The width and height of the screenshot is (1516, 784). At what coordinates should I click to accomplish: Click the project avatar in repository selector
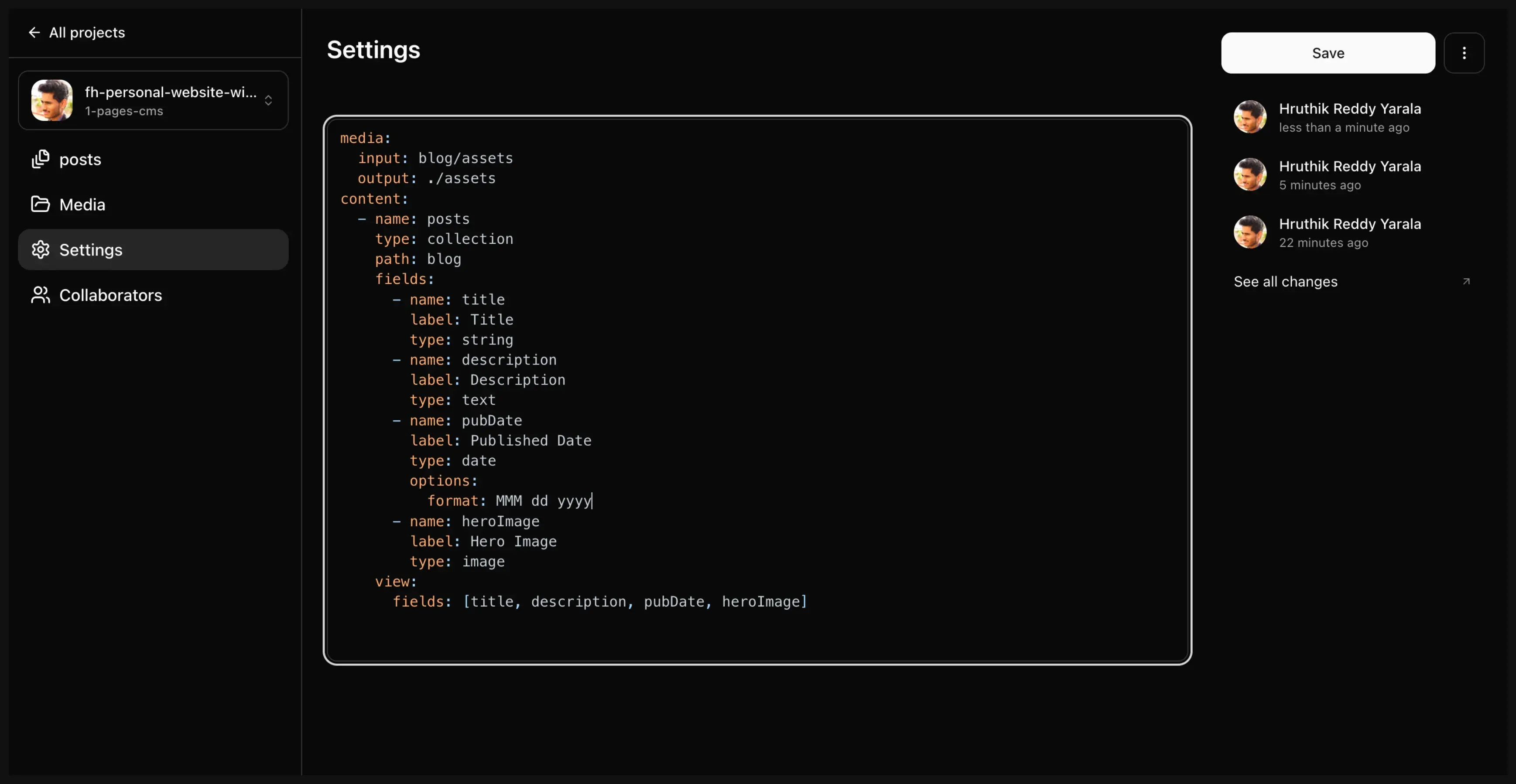pos(52,100)
